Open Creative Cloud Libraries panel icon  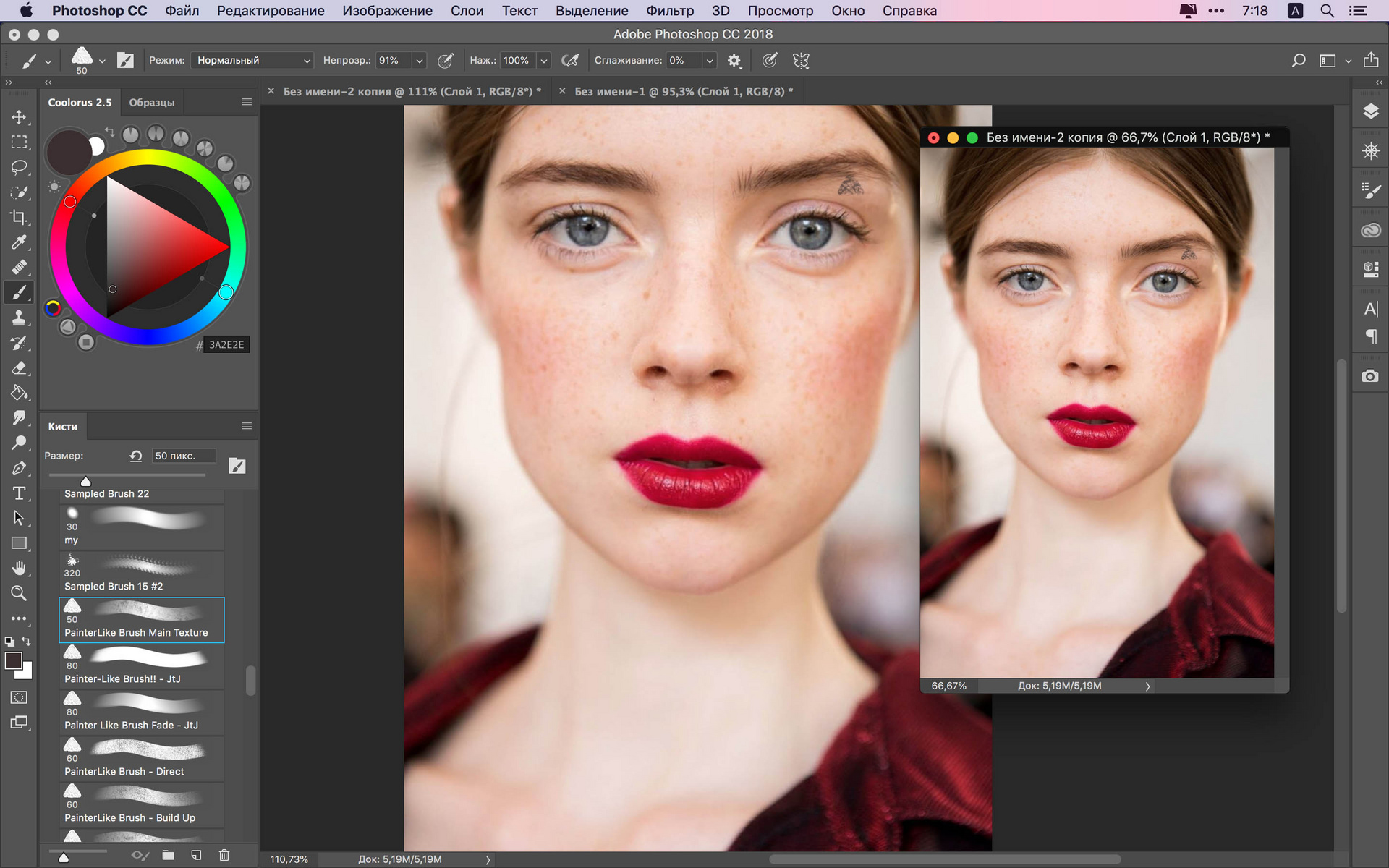coord(1370,231)
